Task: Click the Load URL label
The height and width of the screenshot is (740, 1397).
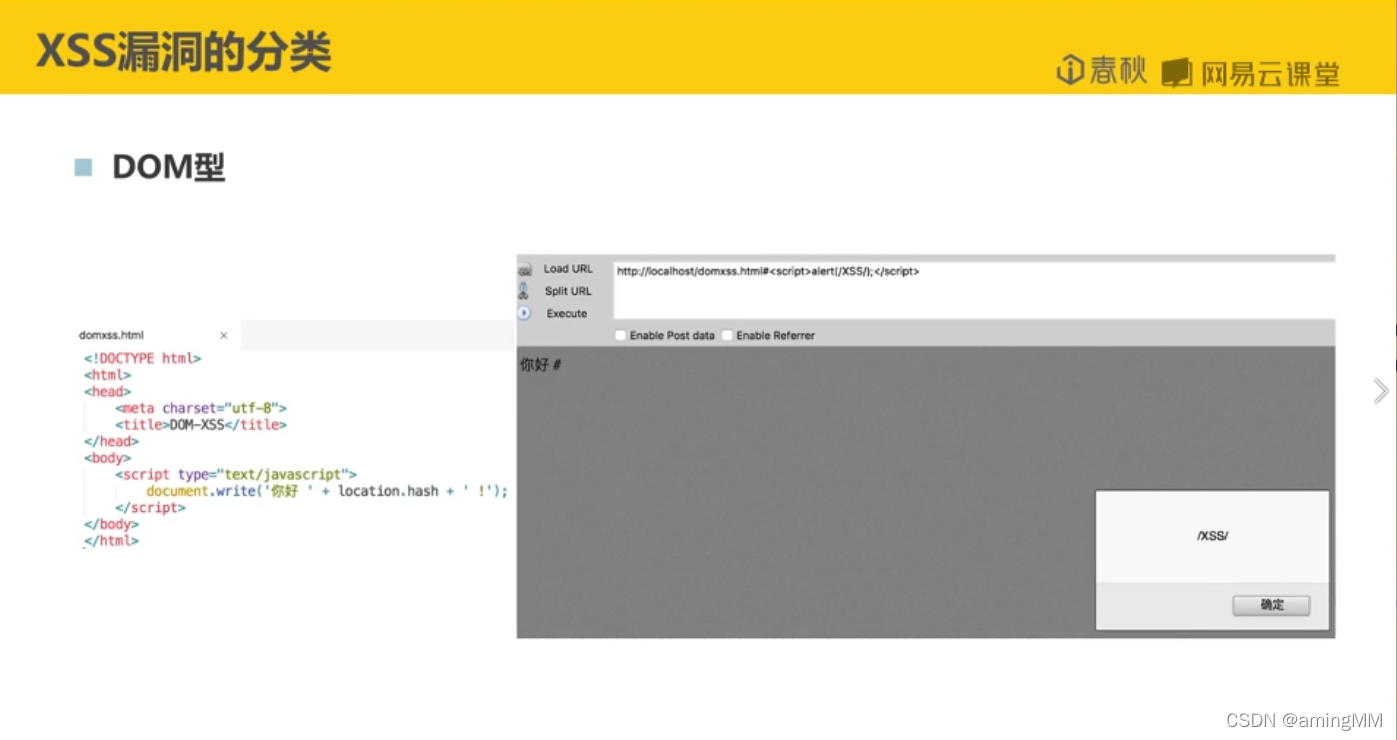Action: (568, 269)
